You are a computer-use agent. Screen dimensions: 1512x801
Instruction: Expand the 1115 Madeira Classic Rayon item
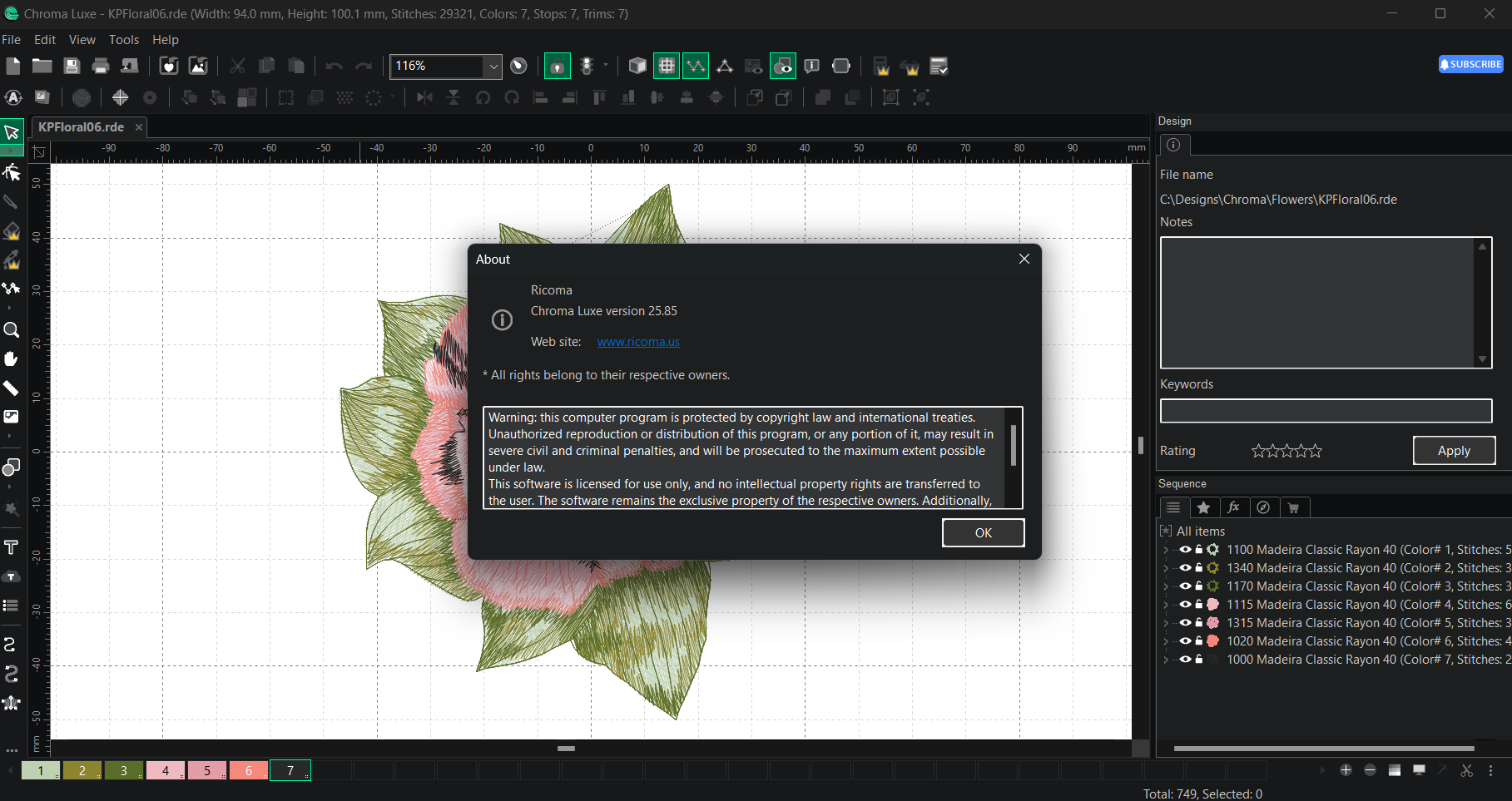coord(1166,604)
